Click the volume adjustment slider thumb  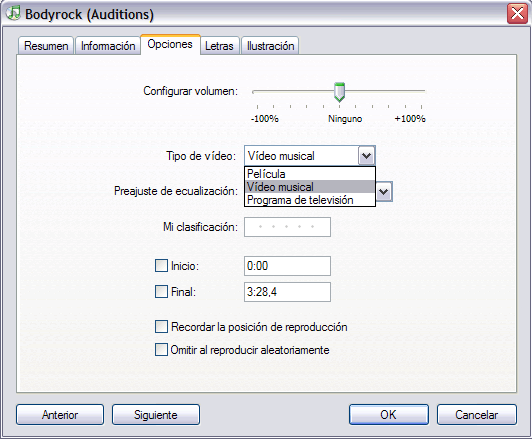[x=339, y=92]
